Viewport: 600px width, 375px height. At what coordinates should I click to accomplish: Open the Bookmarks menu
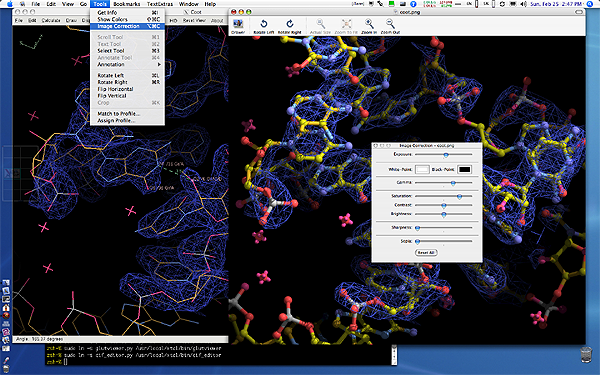[x=127, y=4]
